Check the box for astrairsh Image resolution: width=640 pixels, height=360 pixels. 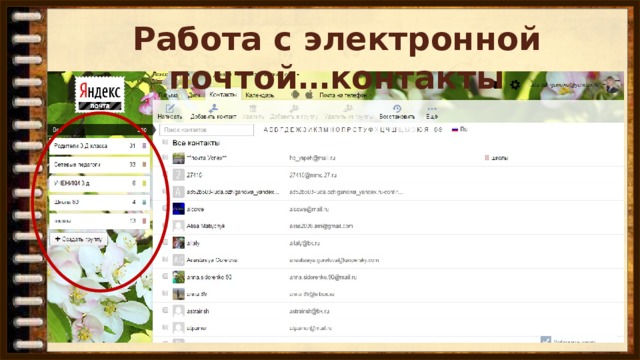165,311
